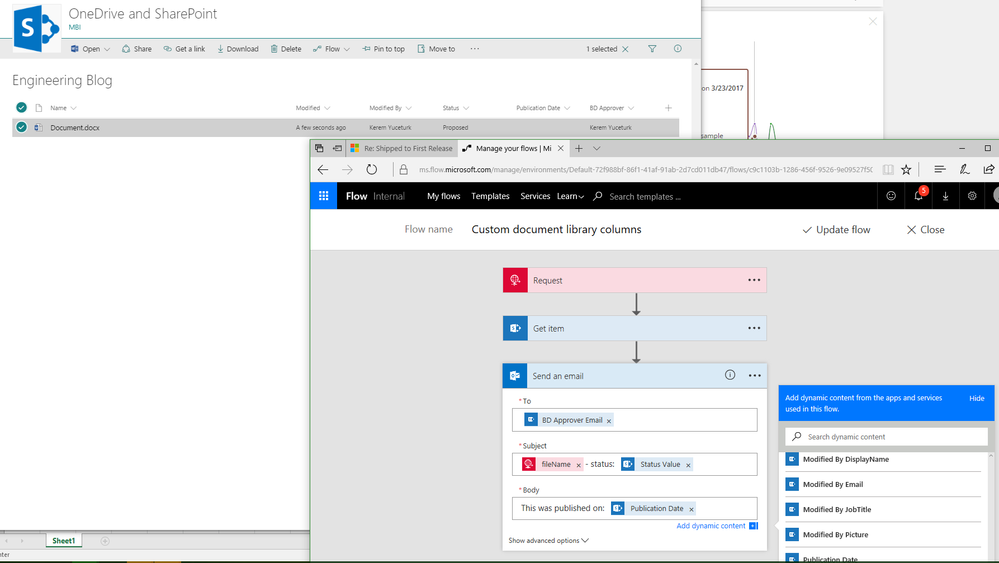The height and width of the screenshot is (563, 999).
Task: Open Document.docx file name
Action: click(x=75, y=128)
